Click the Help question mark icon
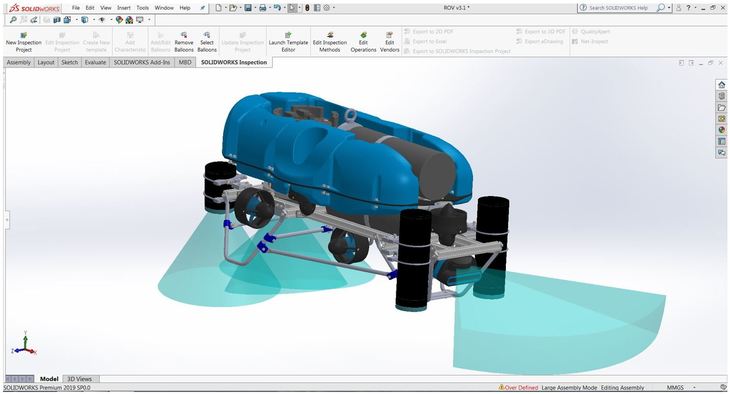 [x=688, y=8]
